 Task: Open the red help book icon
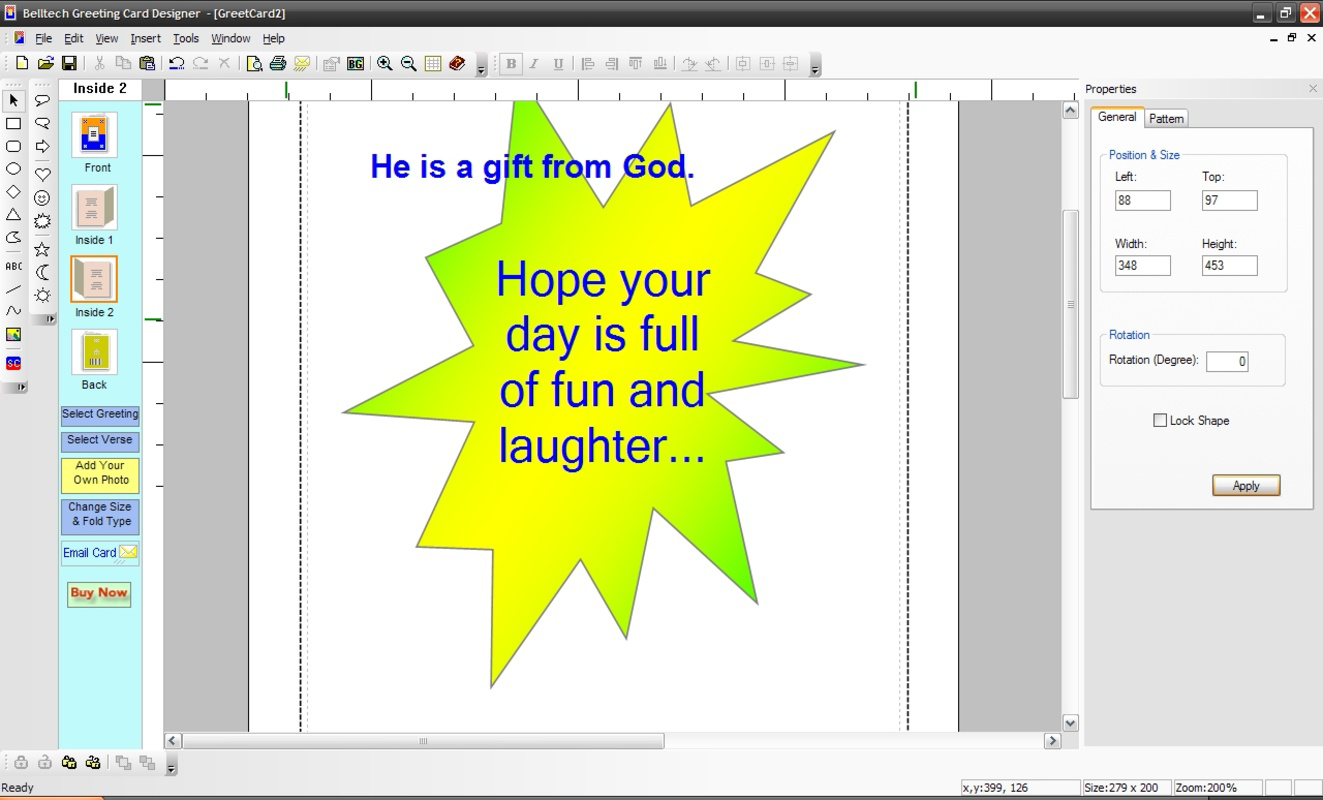point(457,63)
